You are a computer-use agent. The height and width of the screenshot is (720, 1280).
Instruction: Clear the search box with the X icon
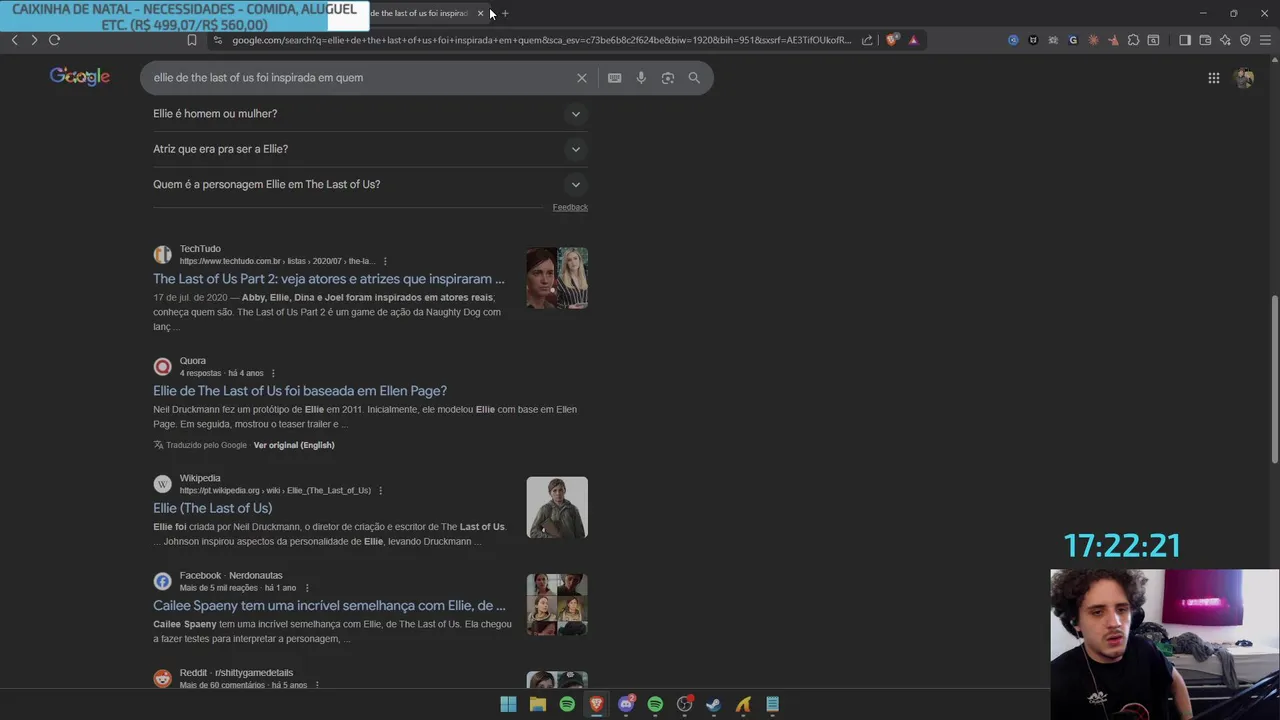click(x=582, y=78)
